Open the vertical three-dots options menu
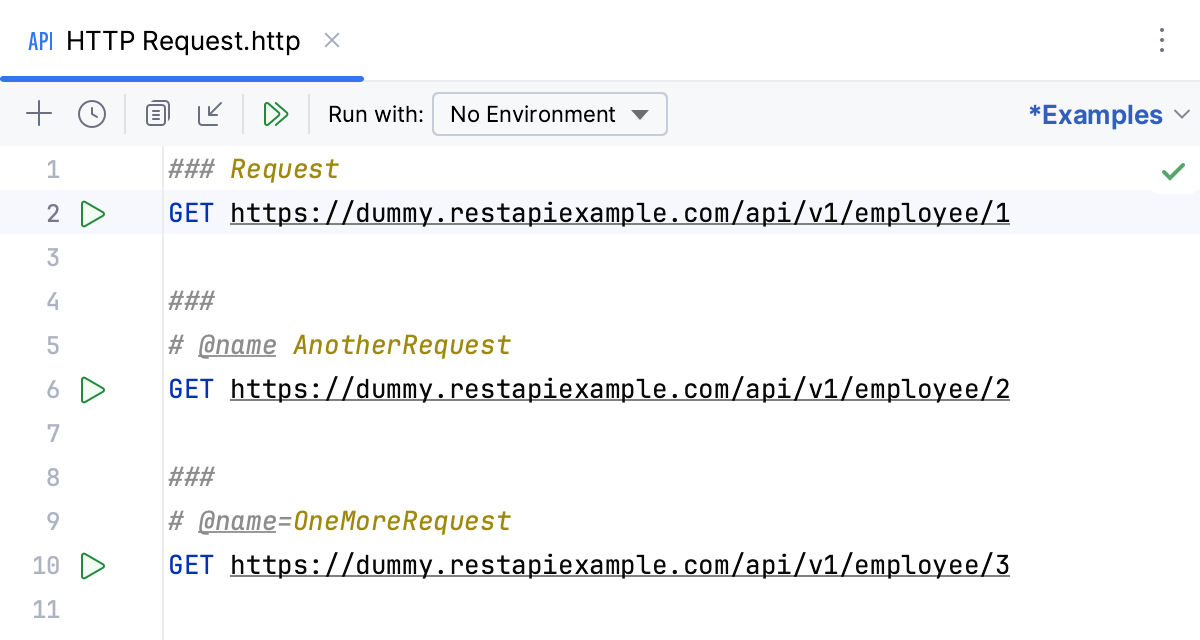This screenshot has height=640, width=1200. click(1161, 41)
